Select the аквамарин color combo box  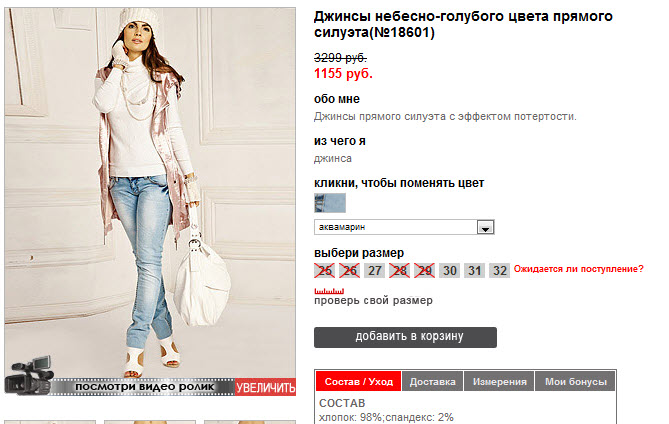404,227
